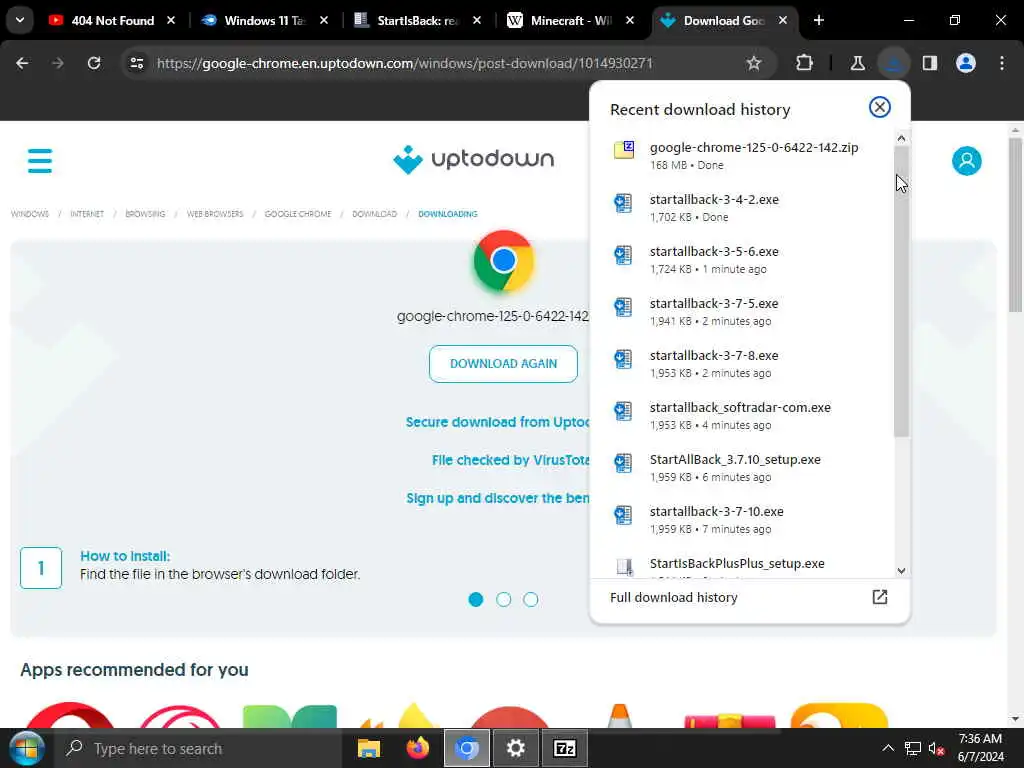Click the exe icon beside startallback-3-4-2.exe
The height and width of the screenshot is (768, 1024).
[623, 202]
